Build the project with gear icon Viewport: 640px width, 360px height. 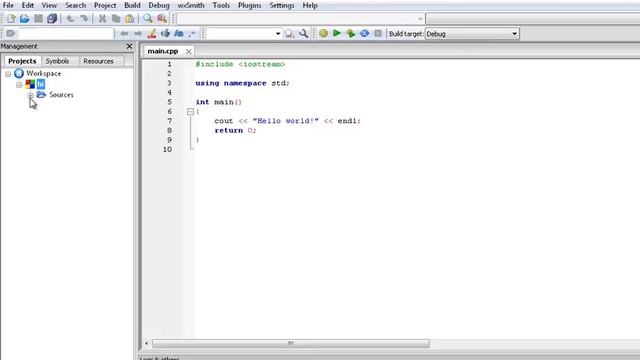tap(323, 33)
